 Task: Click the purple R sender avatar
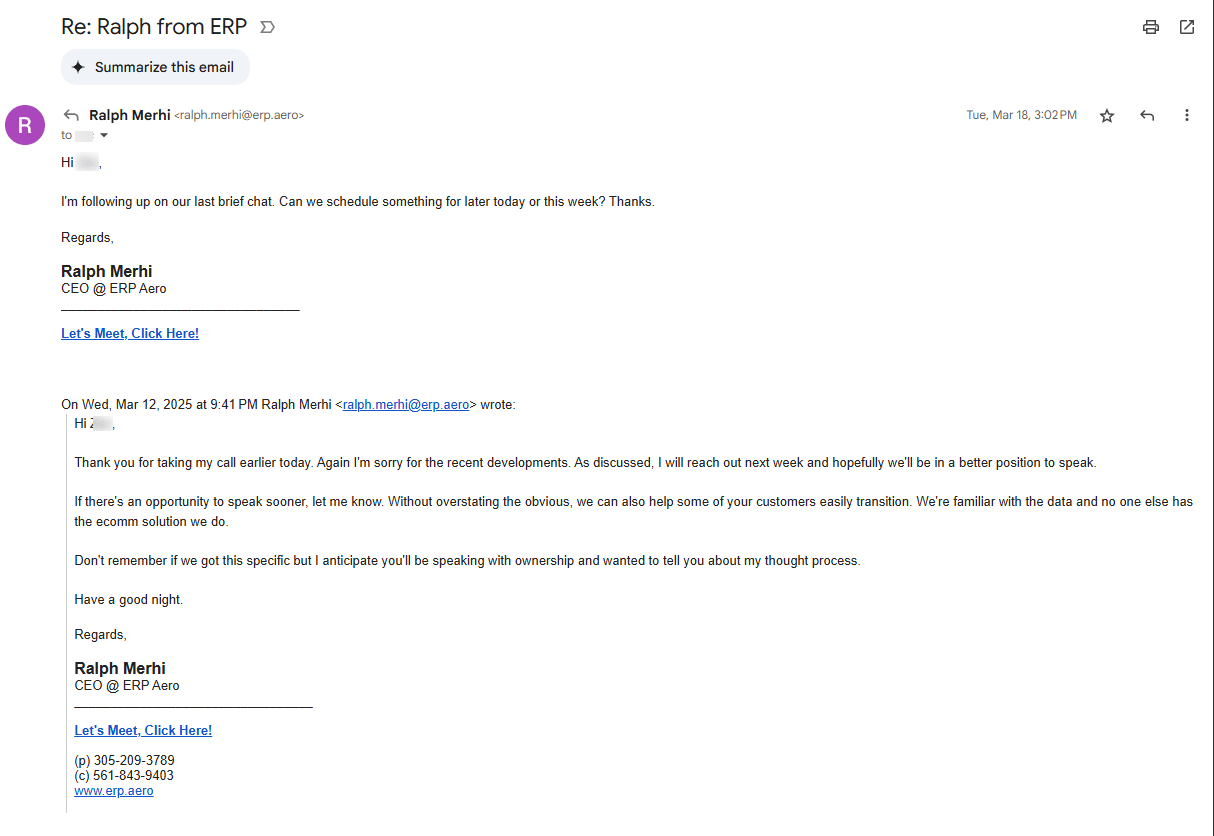[x=25, y=125]
